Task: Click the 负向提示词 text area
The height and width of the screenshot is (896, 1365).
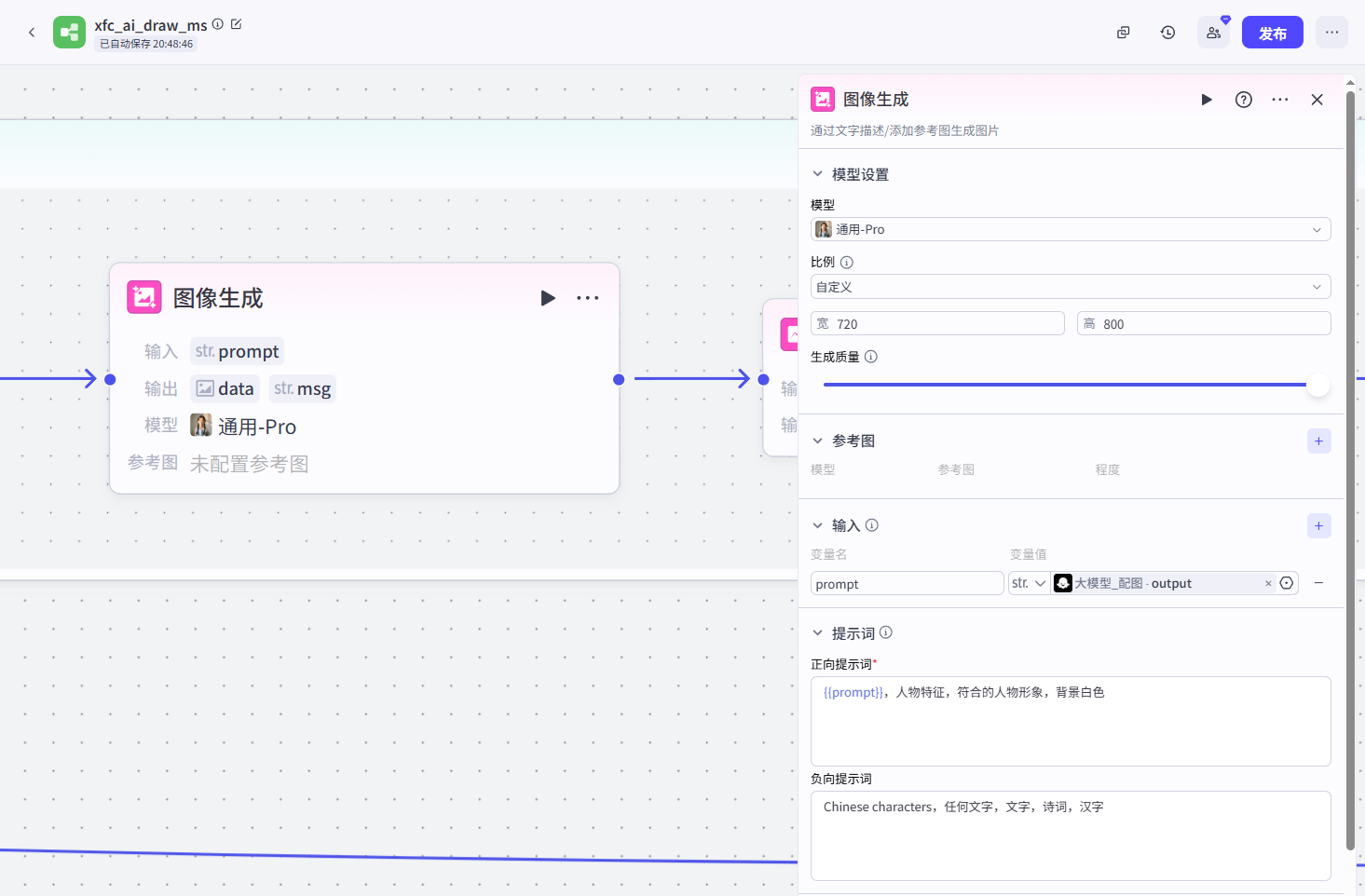Action: pos(1071,835)
